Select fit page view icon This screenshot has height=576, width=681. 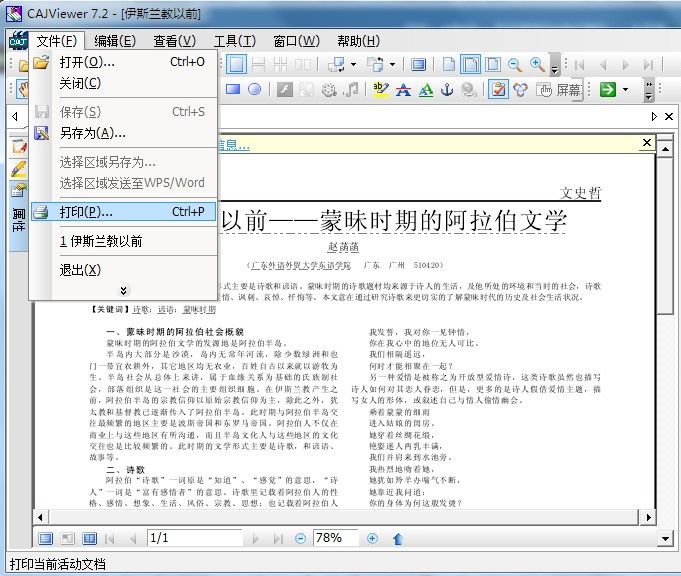coord(493,65)
